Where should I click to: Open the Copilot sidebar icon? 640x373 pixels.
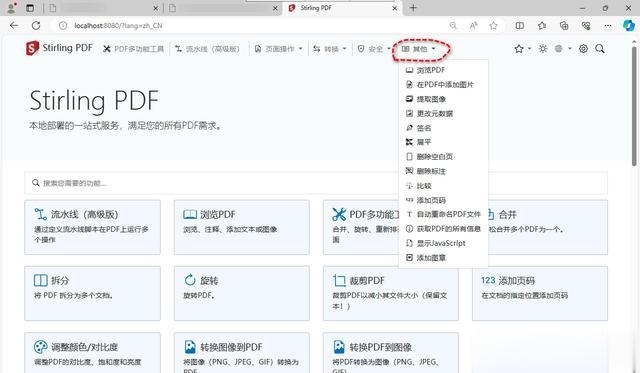tap(629, 26)
